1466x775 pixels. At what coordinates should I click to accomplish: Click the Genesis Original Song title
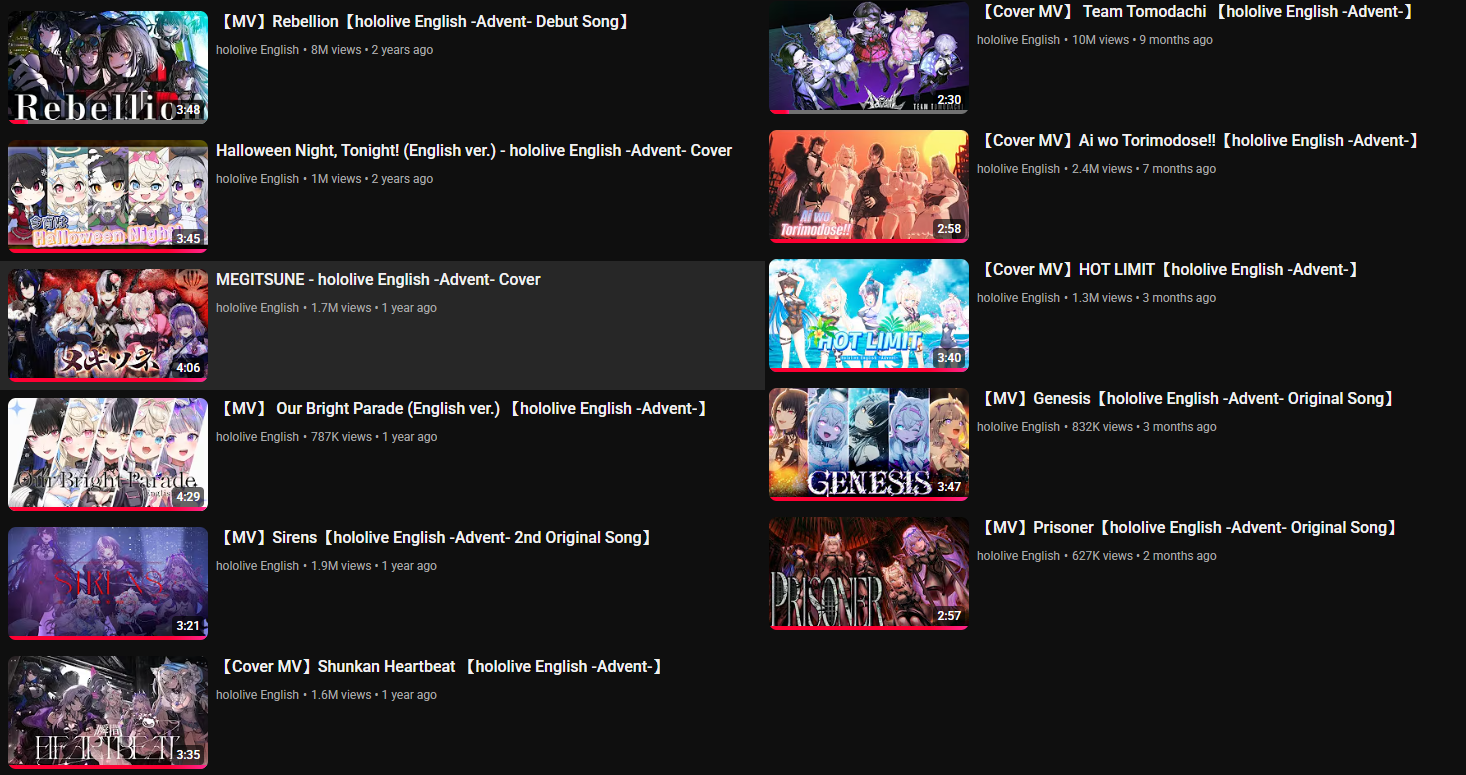point(1187,399)
